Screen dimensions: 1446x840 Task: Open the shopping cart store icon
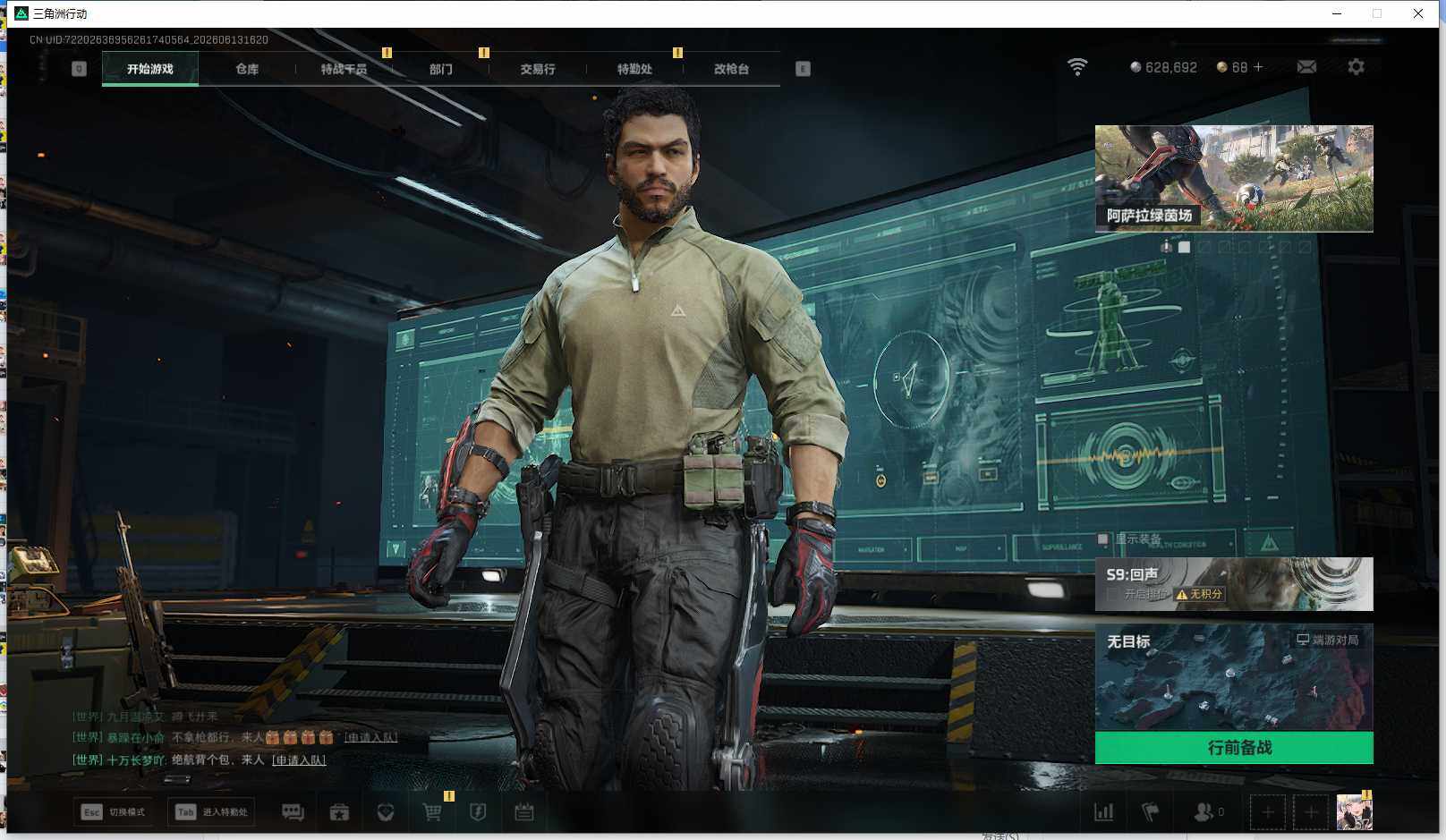432,812
